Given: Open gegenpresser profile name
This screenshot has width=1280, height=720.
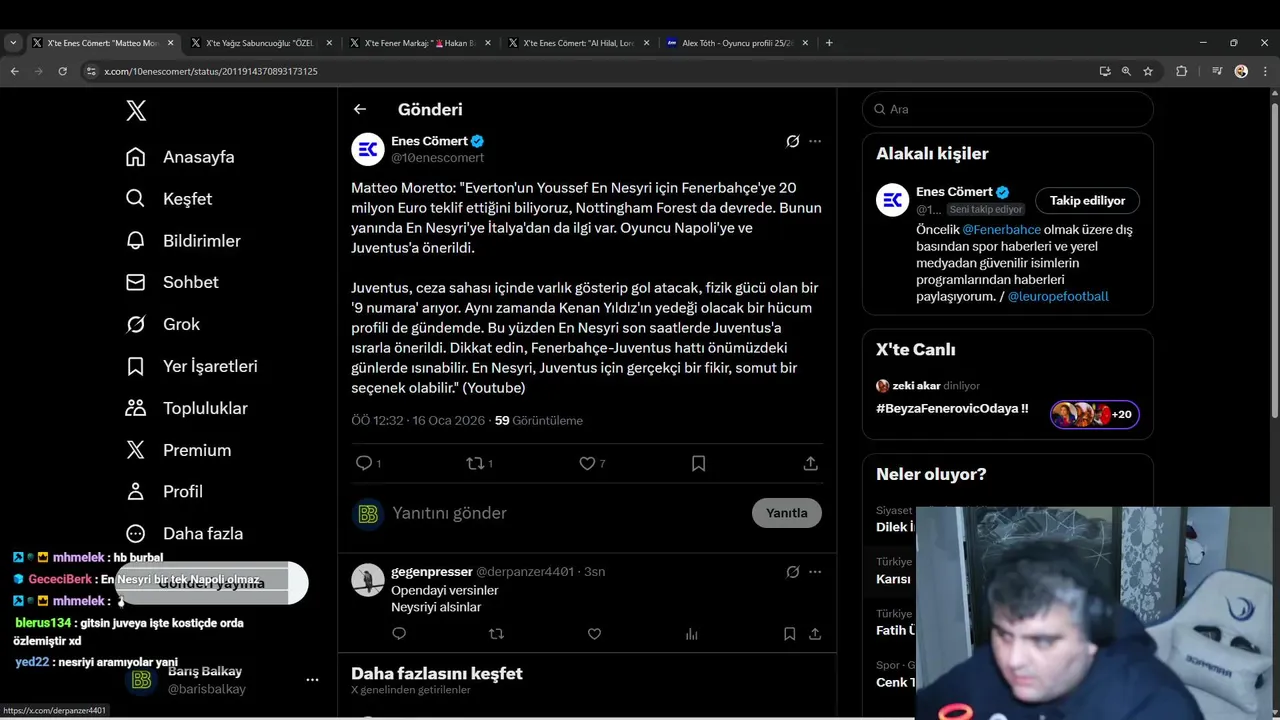Looking at the screenshot, I should pyautogui.click(x=431, y=571).
